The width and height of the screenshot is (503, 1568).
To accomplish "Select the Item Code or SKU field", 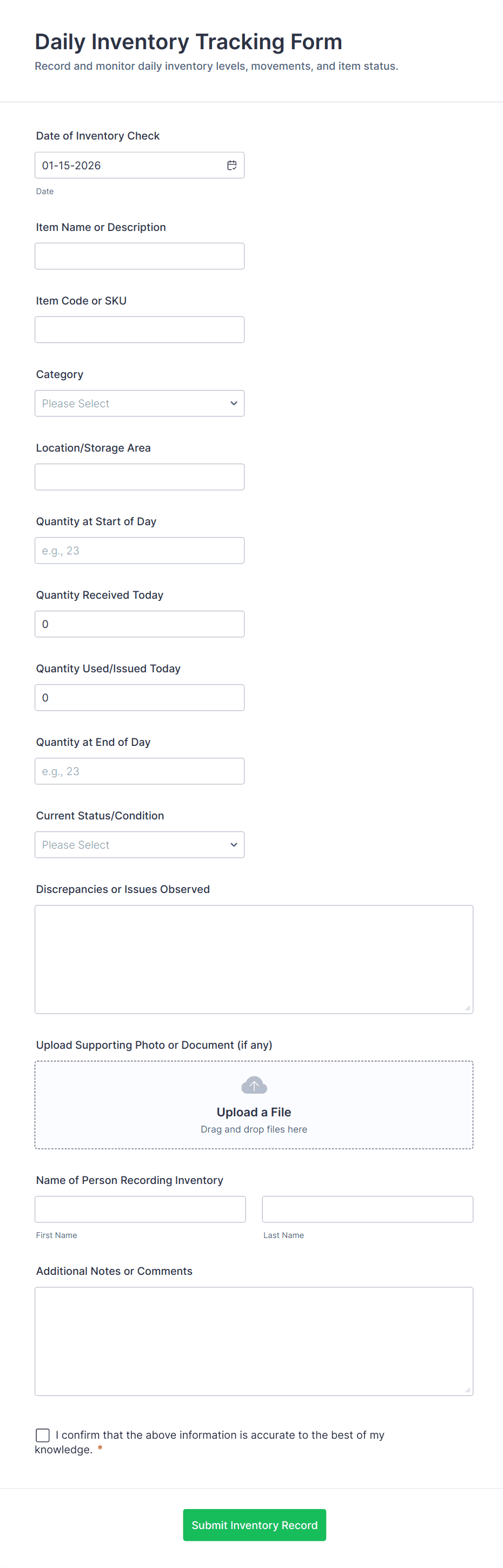I will tap(140, 329).
